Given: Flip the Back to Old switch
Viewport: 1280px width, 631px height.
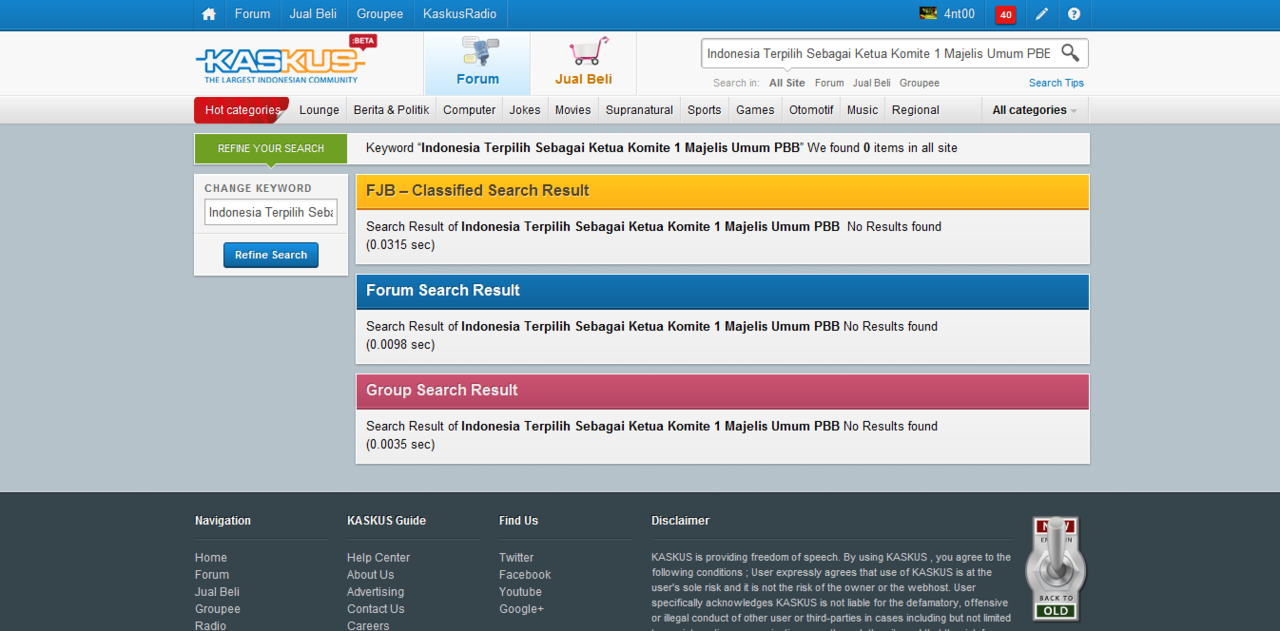Looking at the screenshot, I should (1055, 568).
